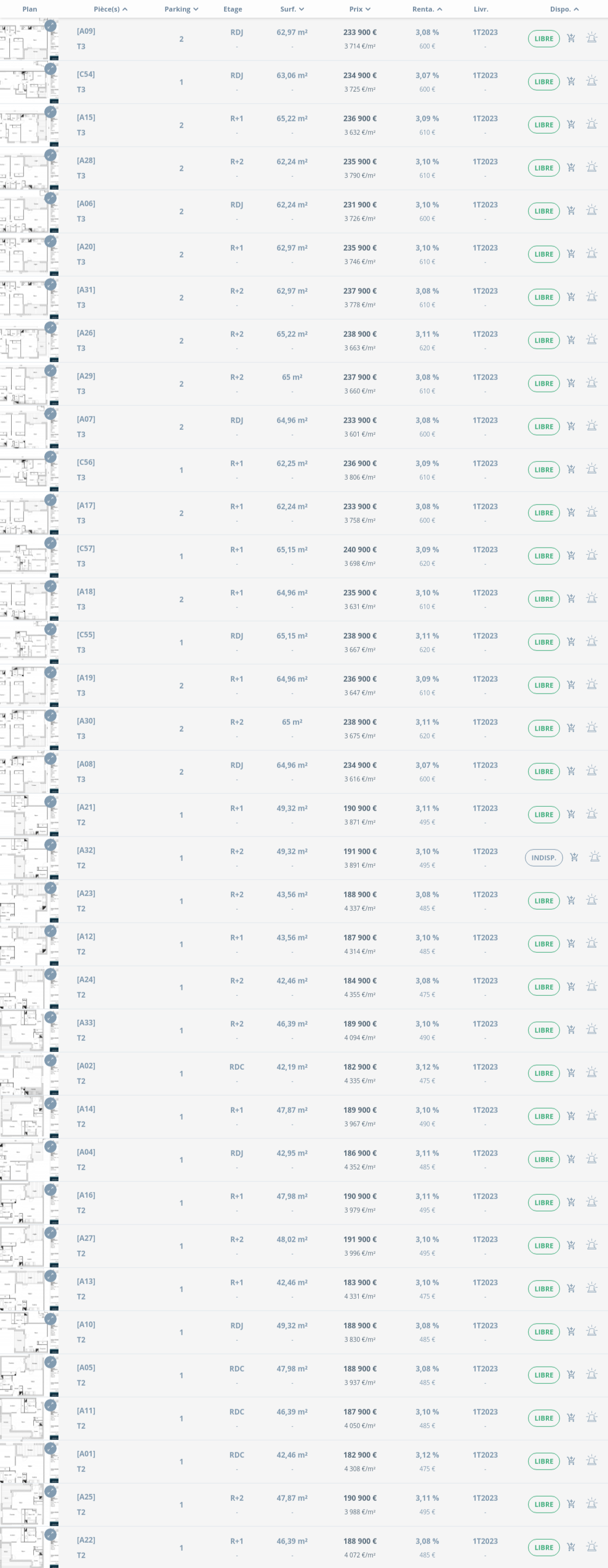Image resolution: width=608 pixels, height=1568 pixels.
Task: Add lot A32 to the cart
Action: coord(574,857)
